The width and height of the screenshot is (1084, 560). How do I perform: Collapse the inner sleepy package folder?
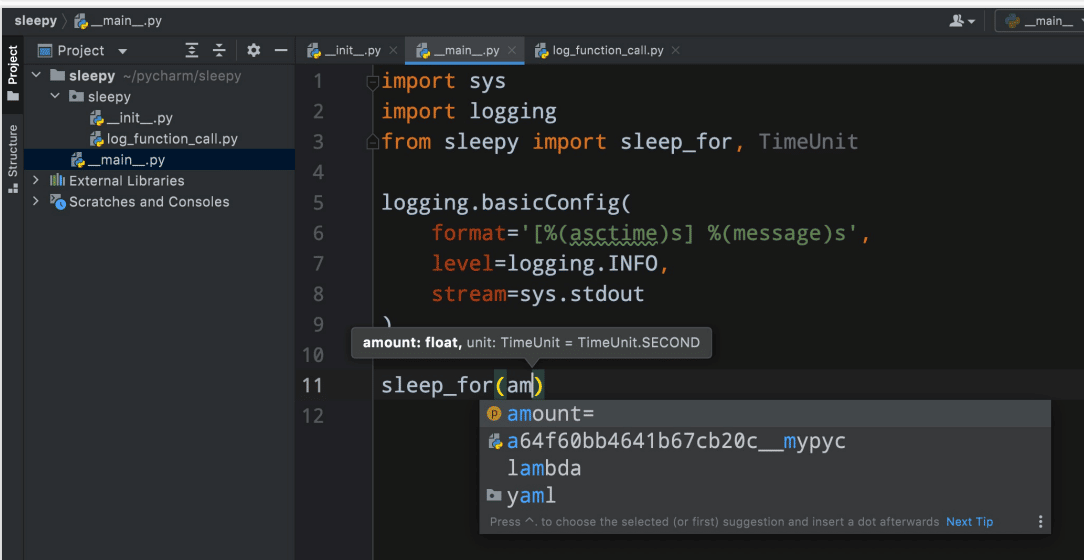pyautogui.click(x=56, y=97)
